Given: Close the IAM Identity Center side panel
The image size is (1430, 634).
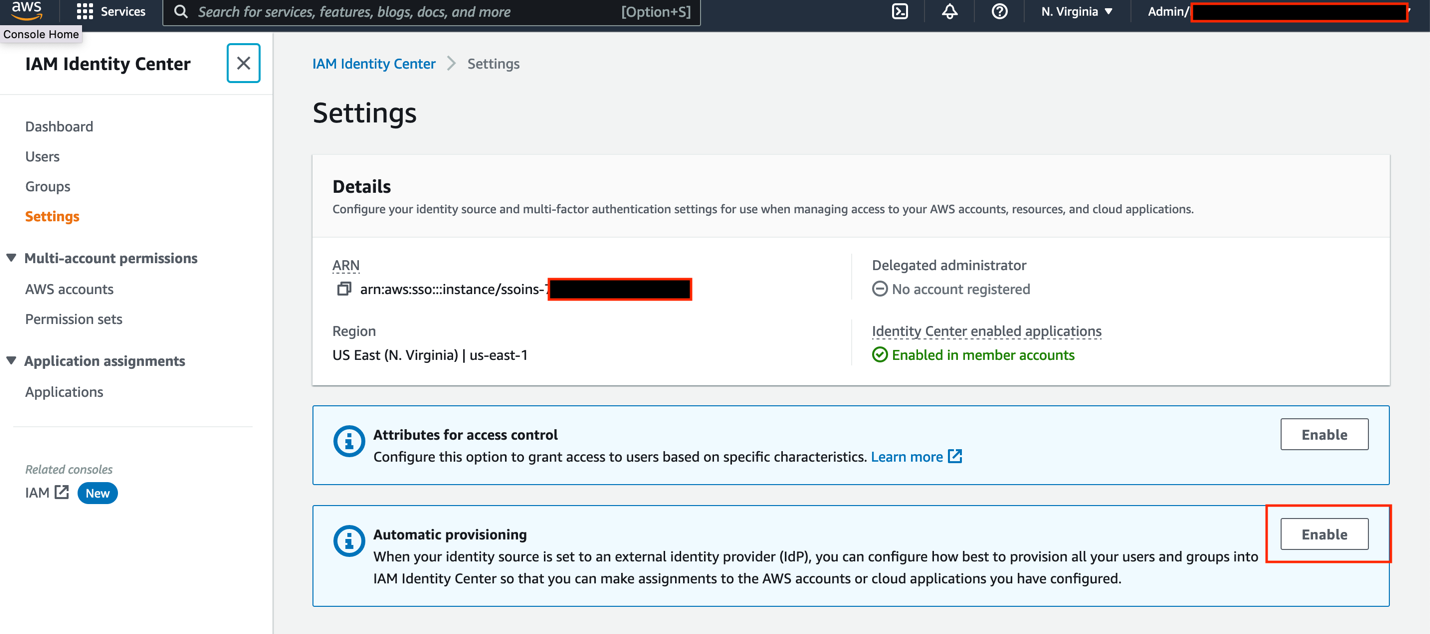Looking at the screenshot, I should (243, 63).
